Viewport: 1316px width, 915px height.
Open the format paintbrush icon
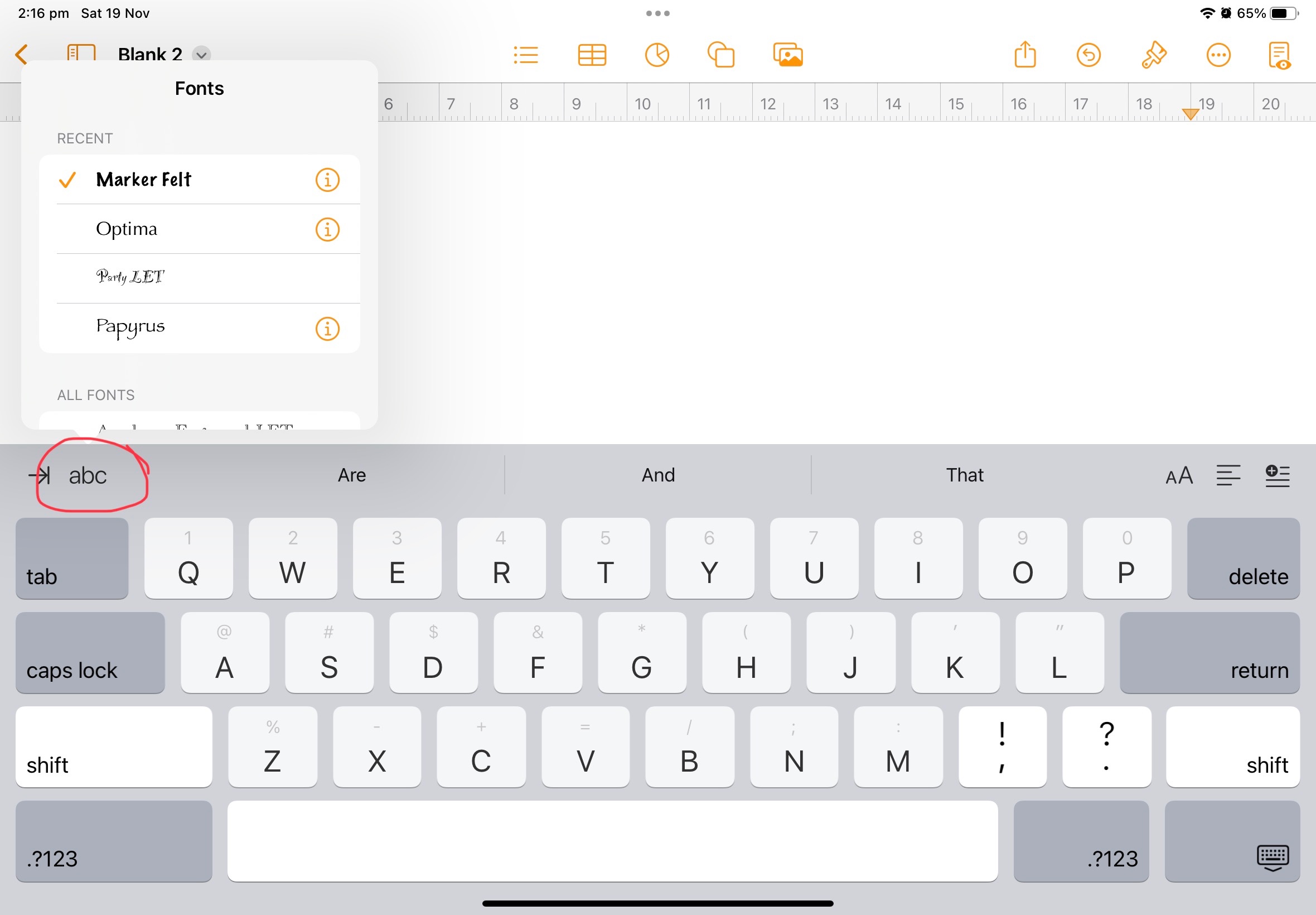[1153, 56]
